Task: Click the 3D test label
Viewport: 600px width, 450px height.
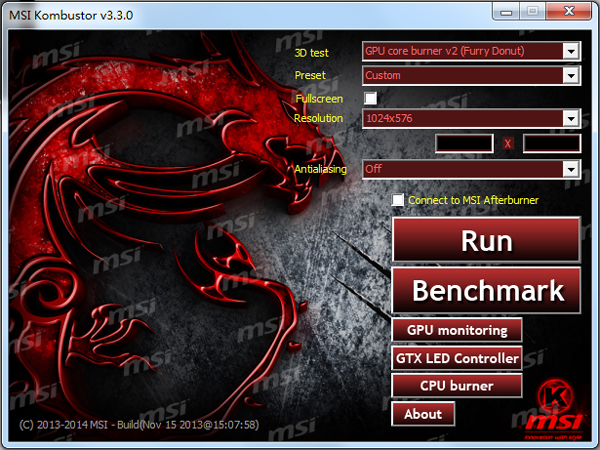Action: (311, 53)
